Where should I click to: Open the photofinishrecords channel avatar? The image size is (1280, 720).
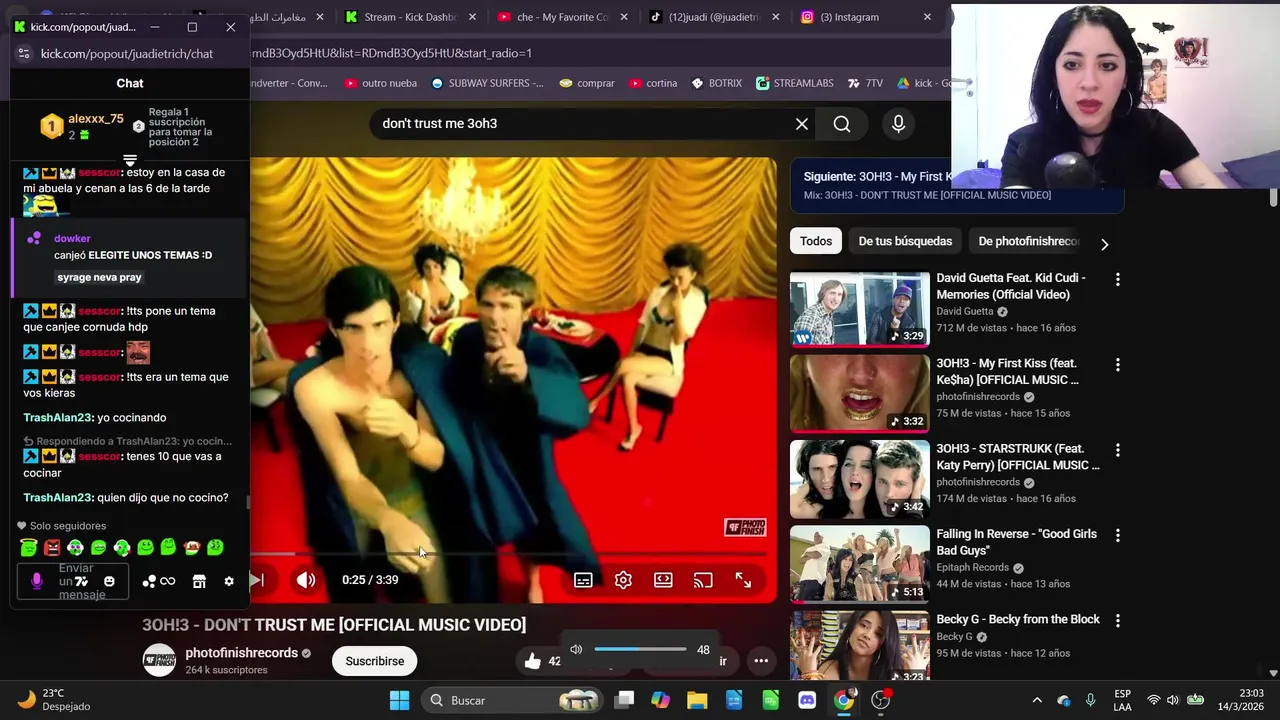click(x=159, y=661)
